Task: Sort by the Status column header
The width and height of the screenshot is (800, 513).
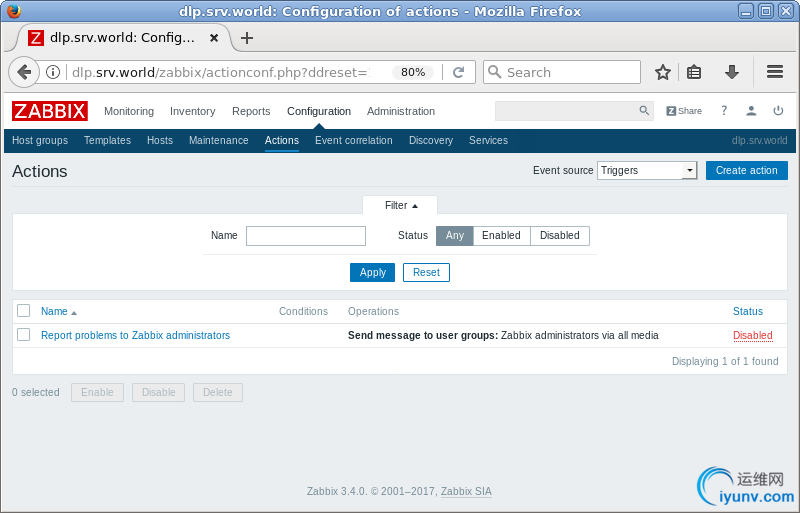Action: tap(747, 311)
